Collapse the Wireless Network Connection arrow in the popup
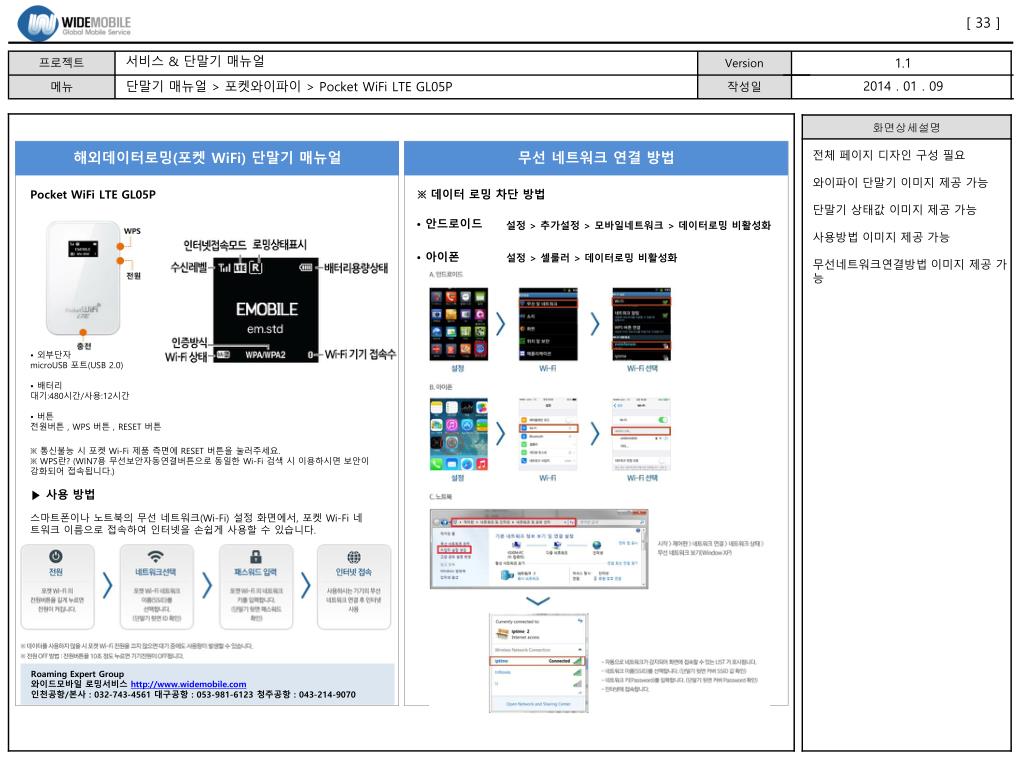 [x=580, y=650]
